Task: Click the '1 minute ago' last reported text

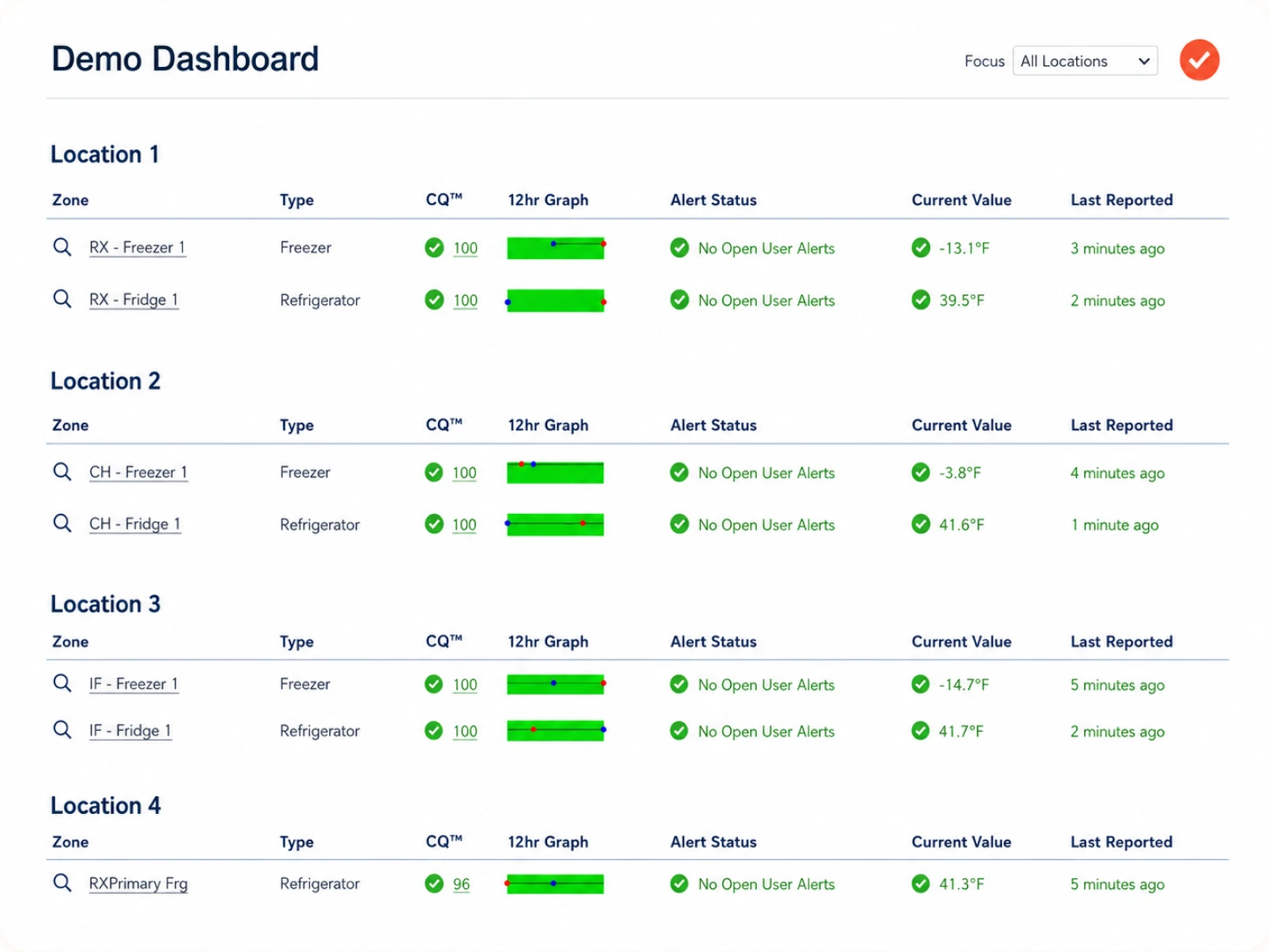Action: pyautogui.click(x=1115, y=525)
